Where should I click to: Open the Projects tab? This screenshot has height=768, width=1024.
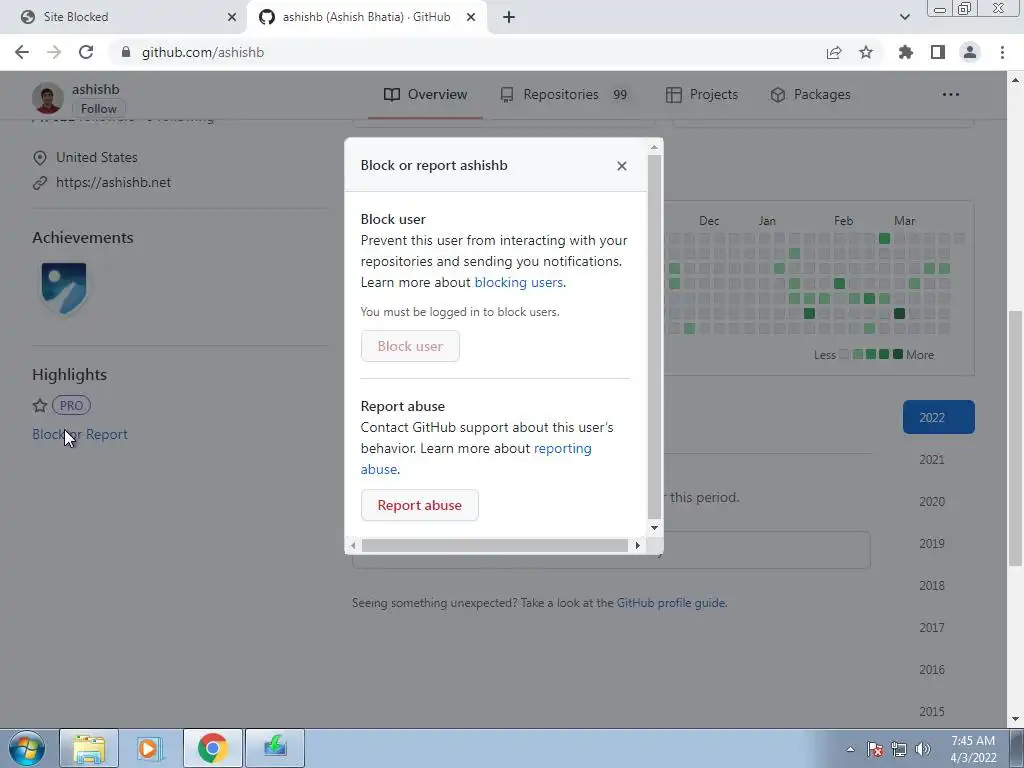coord(702,95)
